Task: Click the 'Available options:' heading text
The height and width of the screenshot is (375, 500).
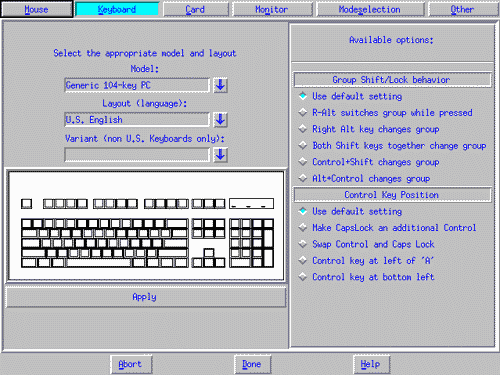Action: [391, 40]
